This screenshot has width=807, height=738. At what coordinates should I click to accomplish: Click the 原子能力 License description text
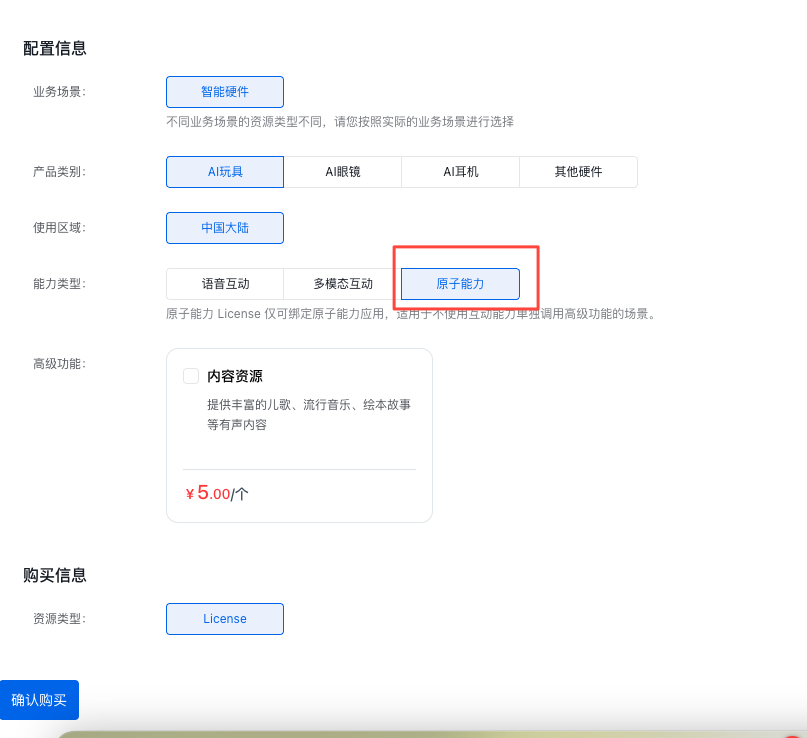pyautogui.click(x=411, y=314)
